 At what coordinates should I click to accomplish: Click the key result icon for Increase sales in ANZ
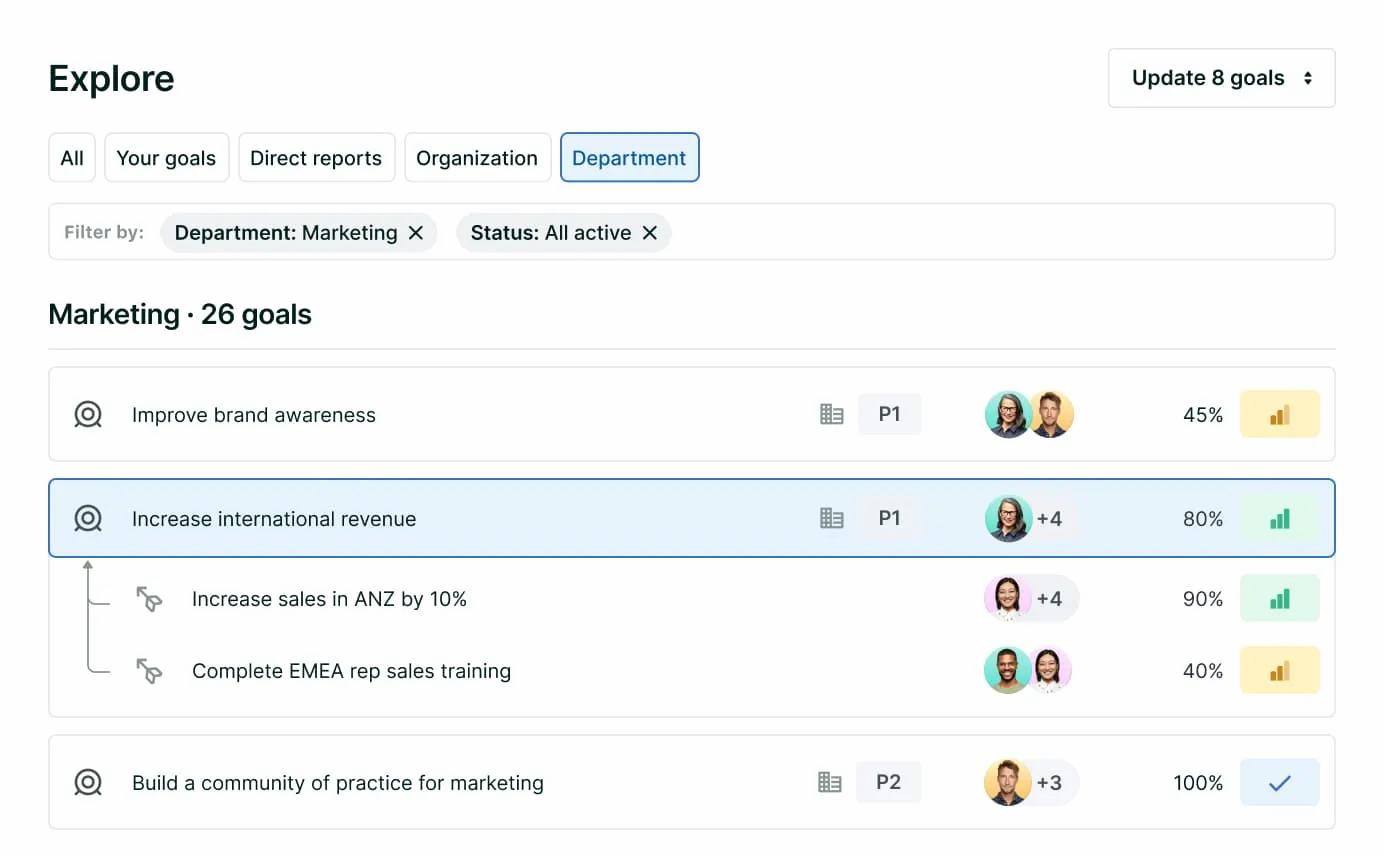coord(150,599)
